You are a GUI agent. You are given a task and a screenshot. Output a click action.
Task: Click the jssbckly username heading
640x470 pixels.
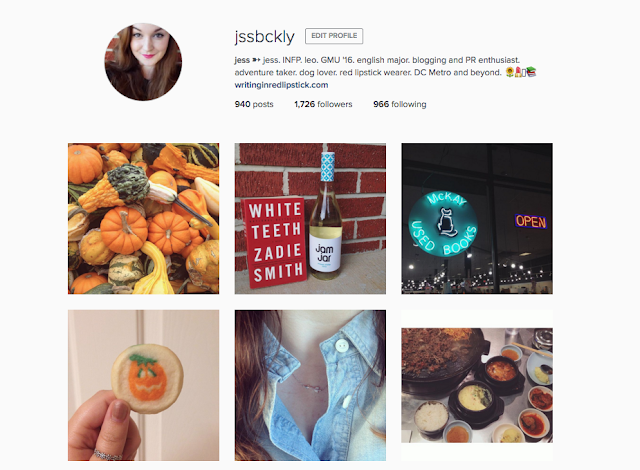pyautogui.click(x=264, y=37)
